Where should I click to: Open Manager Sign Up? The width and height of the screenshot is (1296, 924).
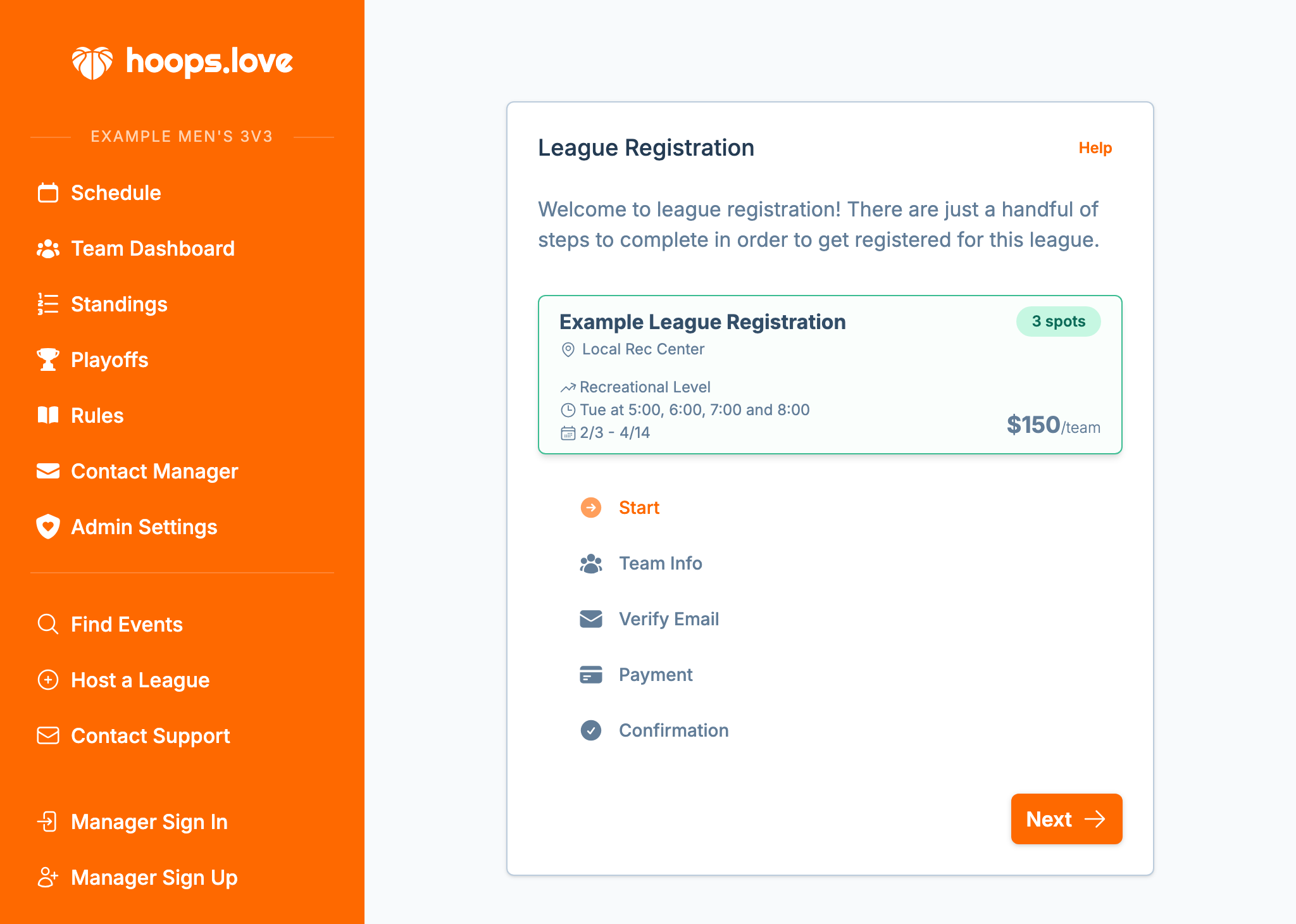tap(154, 877)
